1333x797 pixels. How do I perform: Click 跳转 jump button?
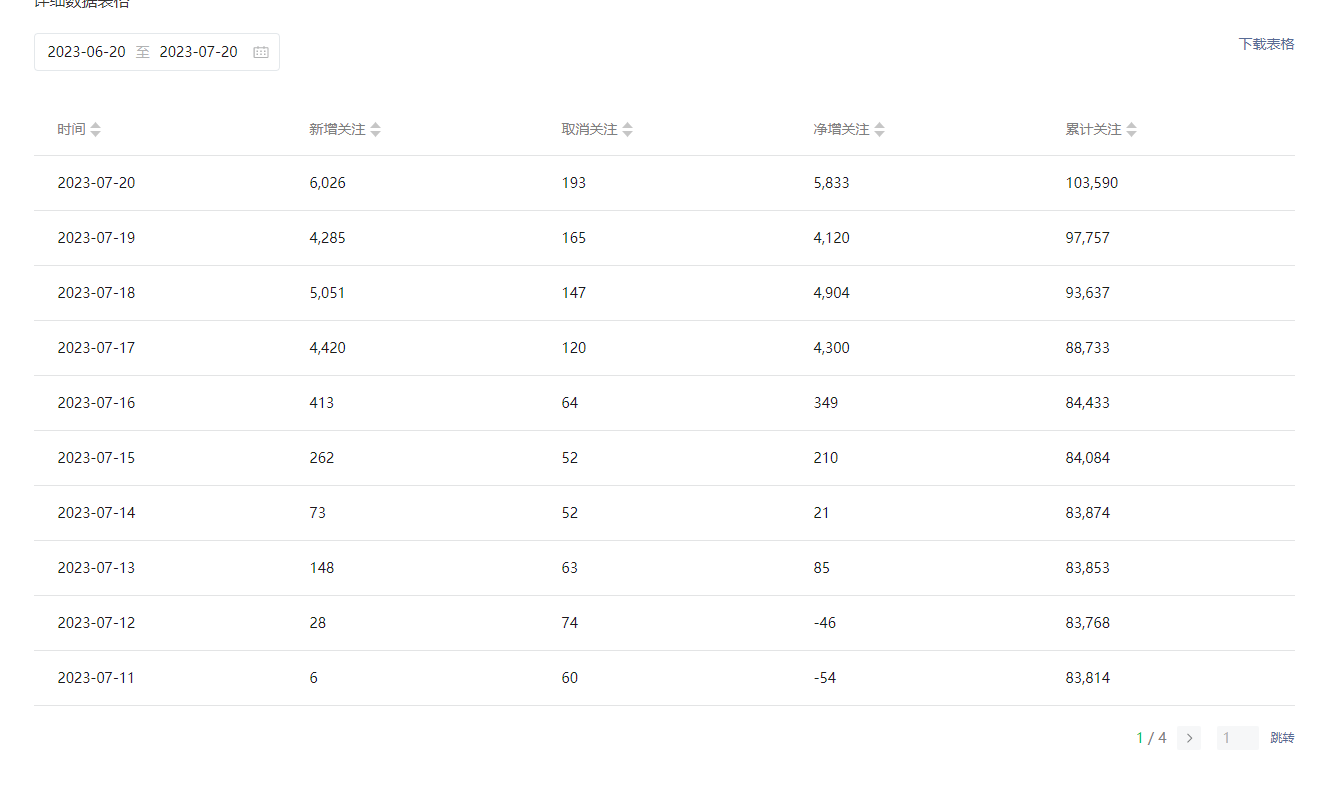pos(1282,738)
